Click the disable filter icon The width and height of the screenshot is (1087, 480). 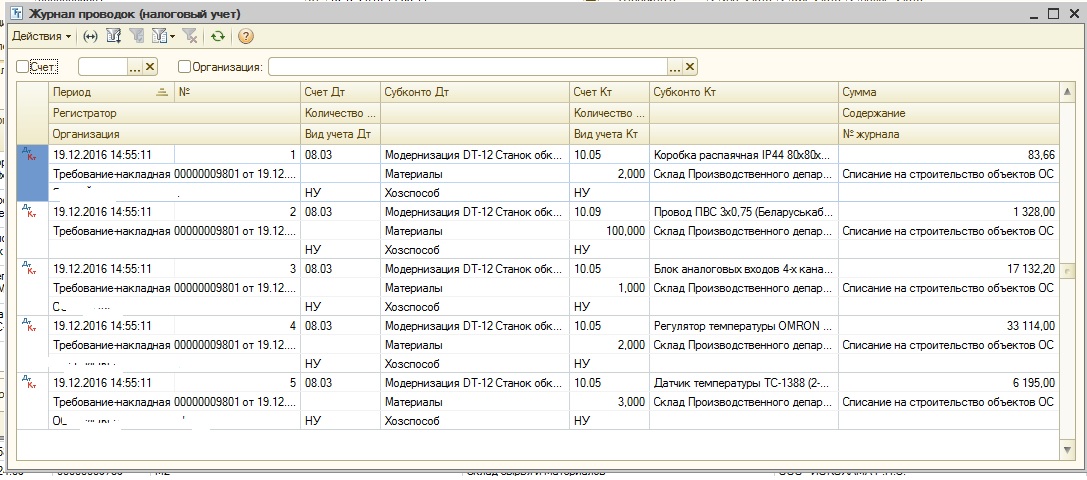click(x=191, y=36)
